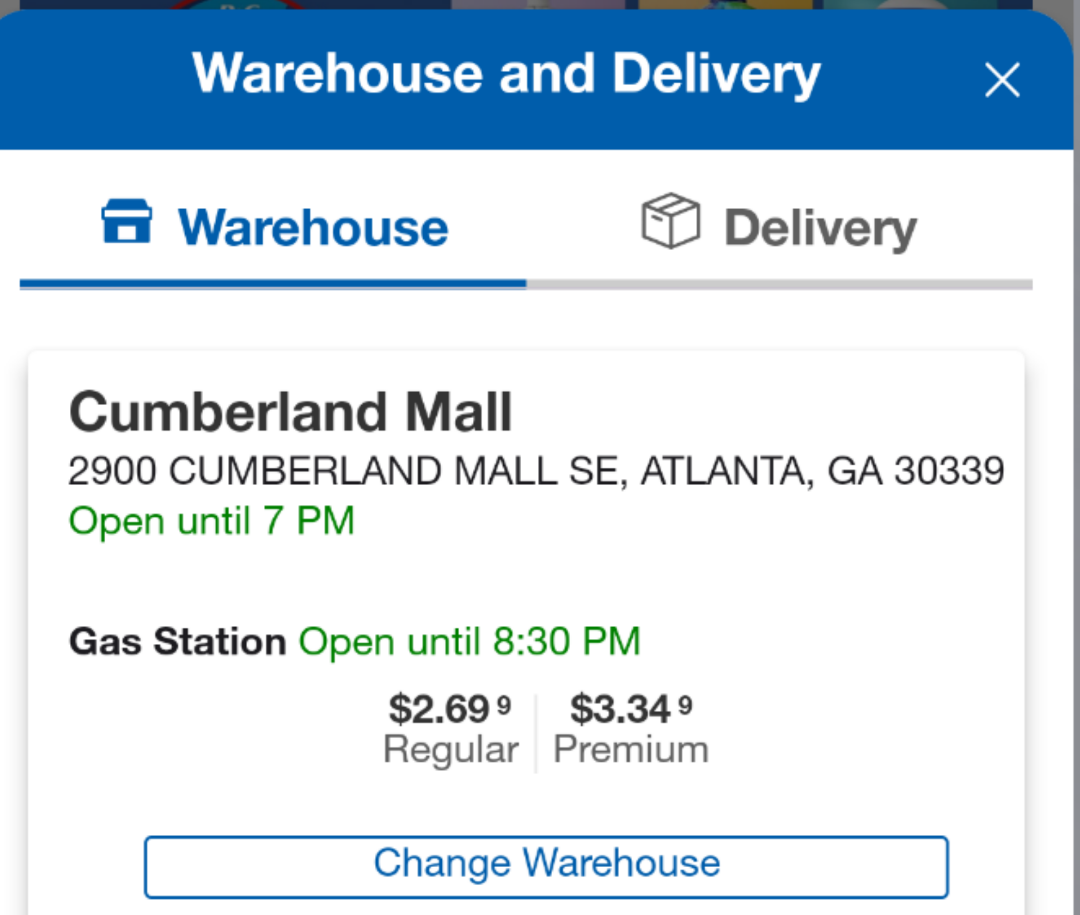Viewport: 1080px width, 915px height.
Task: Click the $3.34 premium gas price
Action: 631,709
